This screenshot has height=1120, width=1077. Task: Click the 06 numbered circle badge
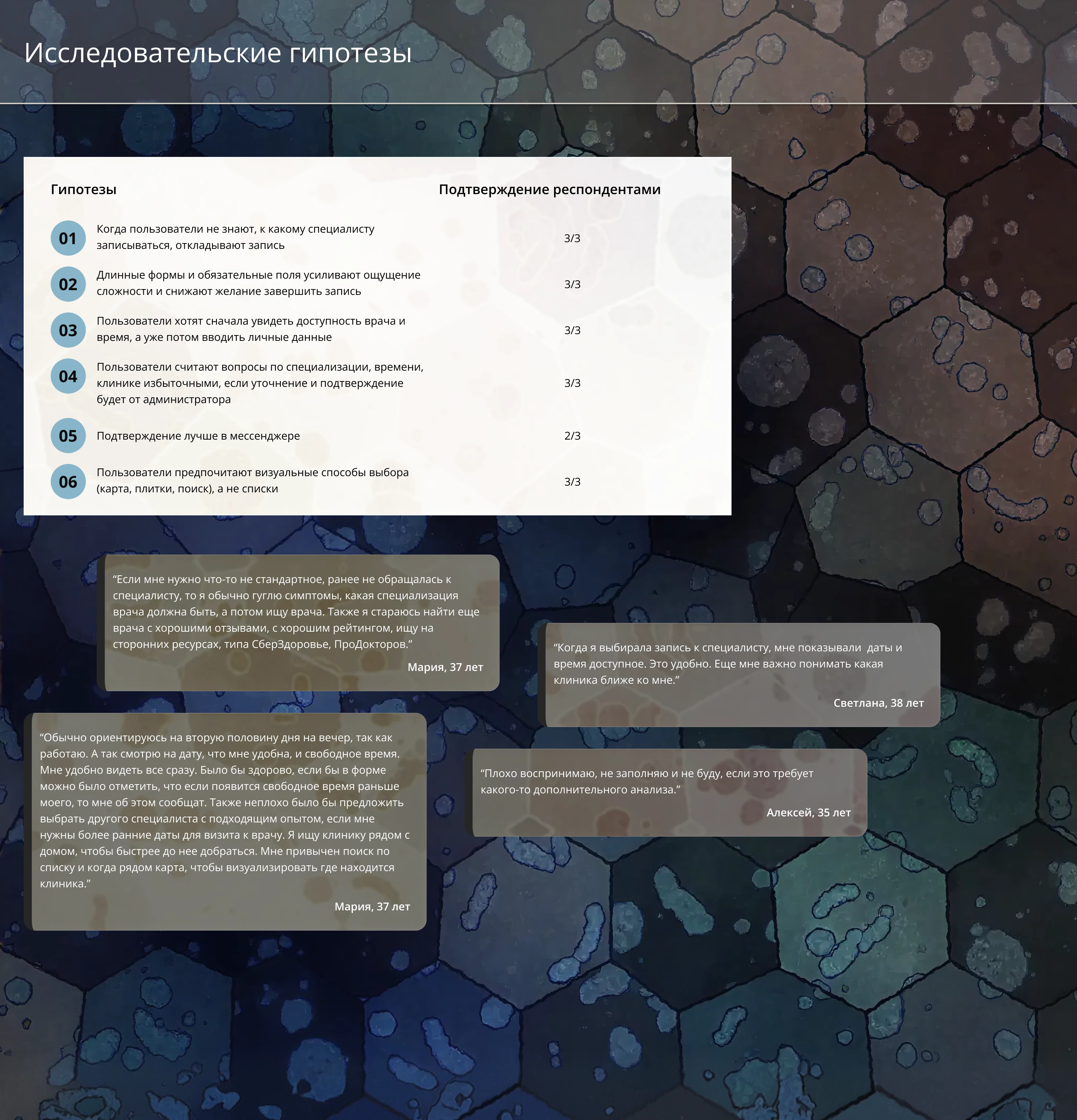pos(68,482)
